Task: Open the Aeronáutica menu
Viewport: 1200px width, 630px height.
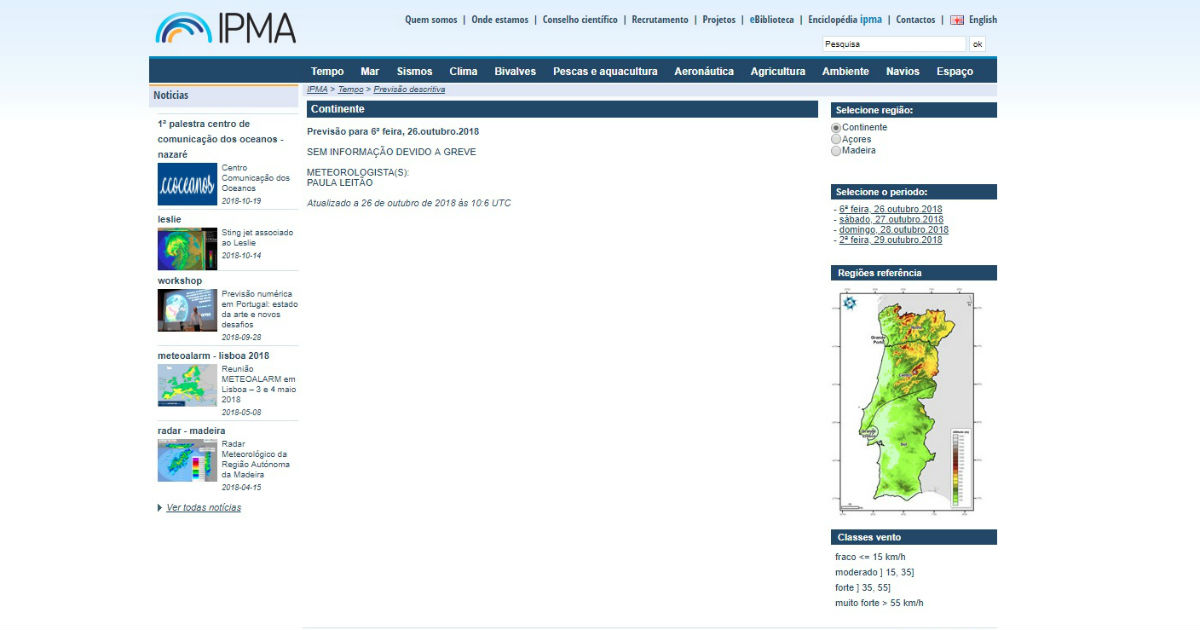Action: click(704, 71)
